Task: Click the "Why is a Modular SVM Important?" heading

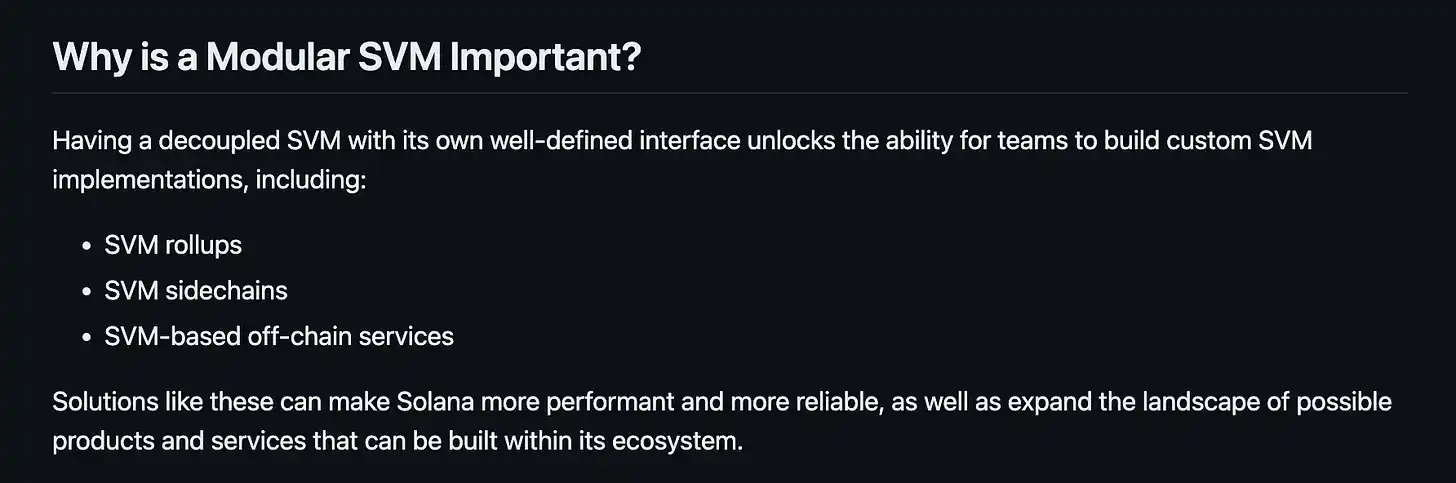Action: (x=346, y=57)
